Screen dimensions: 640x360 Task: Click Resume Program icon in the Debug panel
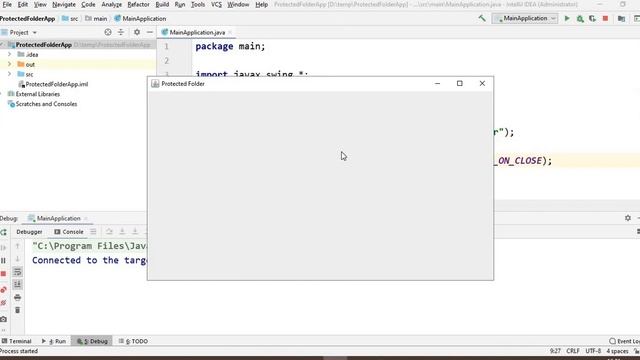[x=4, y=248]
